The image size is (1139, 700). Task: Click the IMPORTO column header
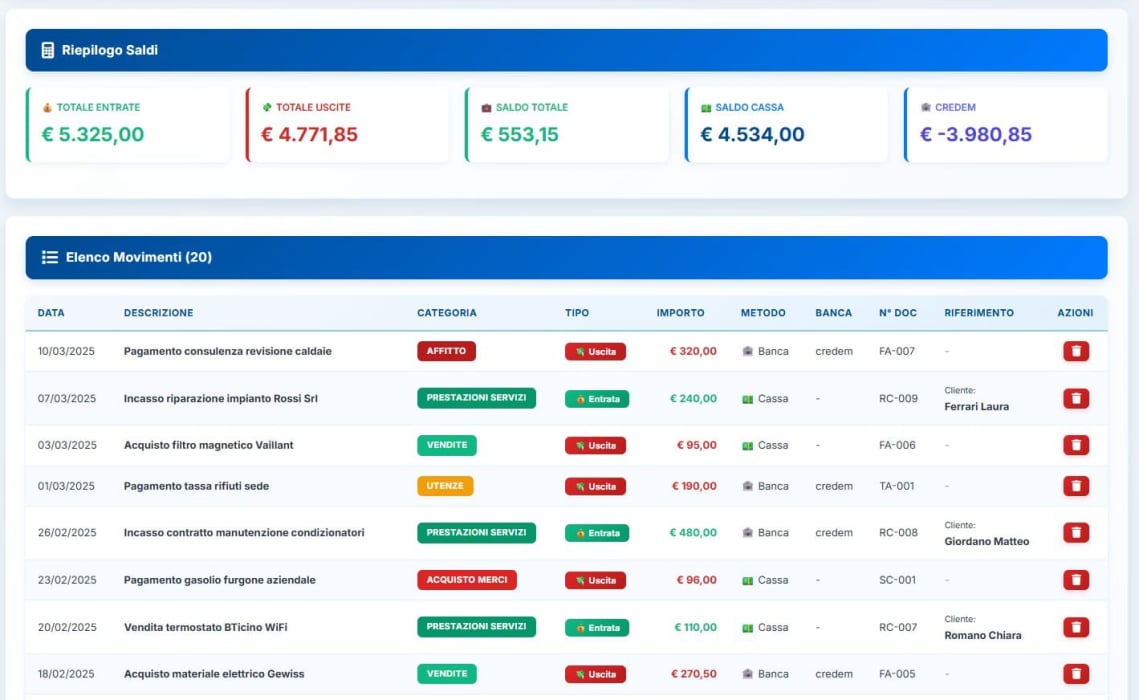point(680,312)
